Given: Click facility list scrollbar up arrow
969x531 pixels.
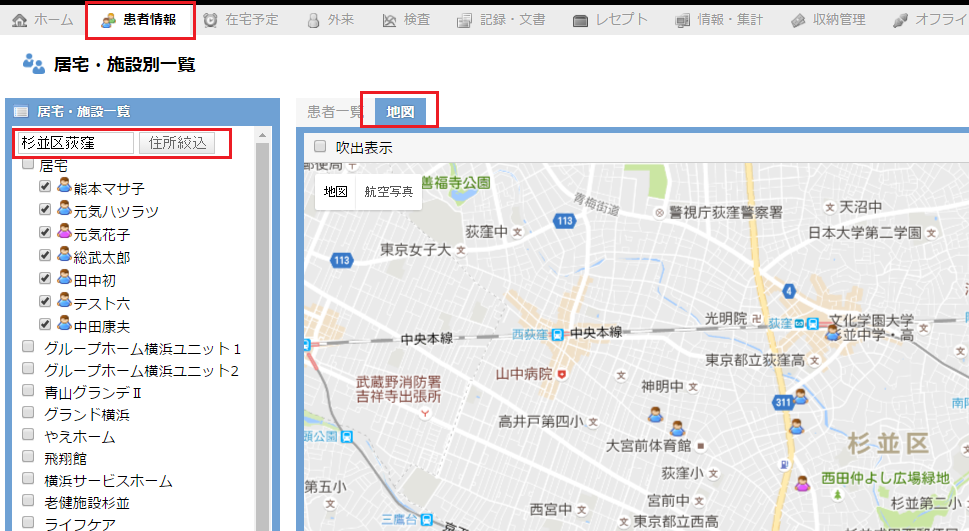Looking at the screenshot, I should pos(262,135).
